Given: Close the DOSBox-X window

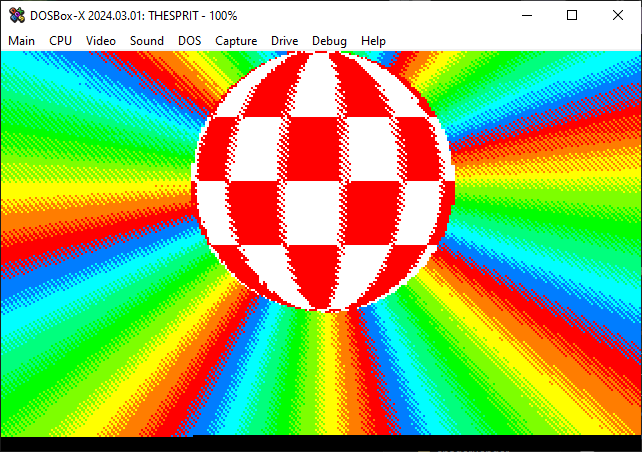Looking at the screenshot, I should coord(618,15).
